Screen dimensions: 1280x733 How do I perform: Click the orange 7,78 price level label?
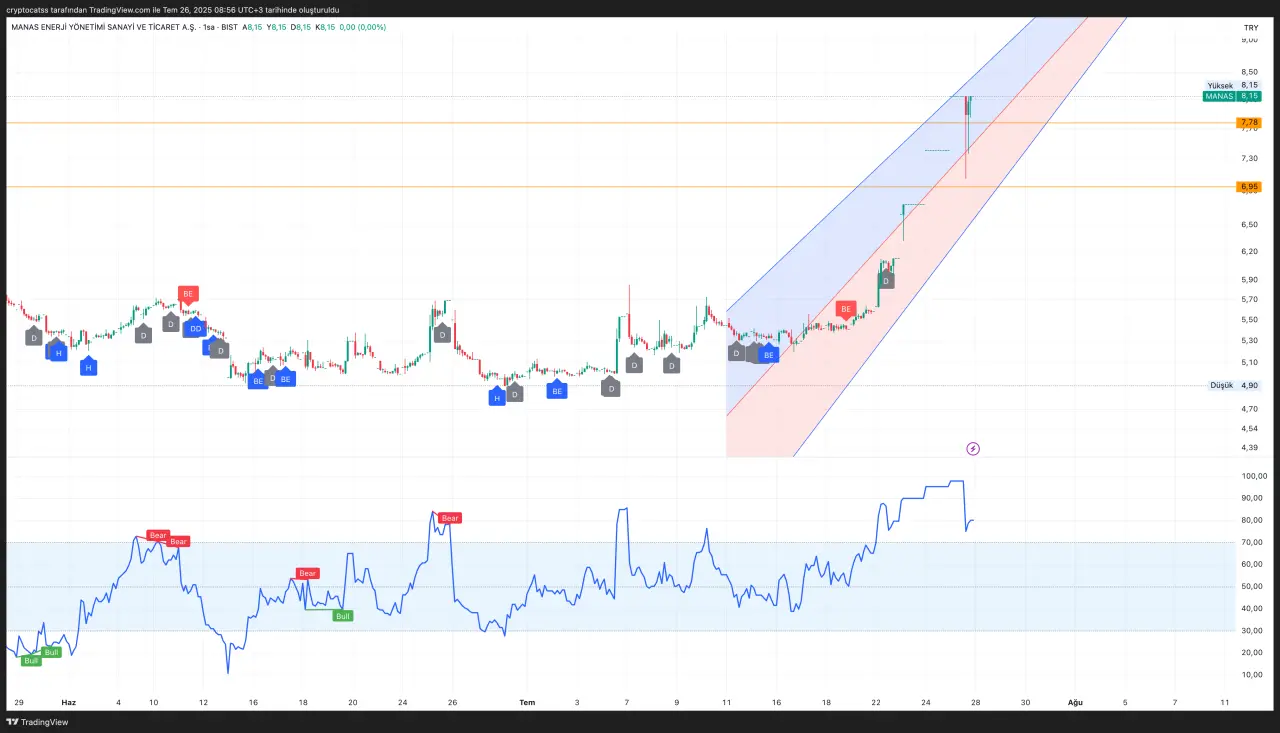1249,123
